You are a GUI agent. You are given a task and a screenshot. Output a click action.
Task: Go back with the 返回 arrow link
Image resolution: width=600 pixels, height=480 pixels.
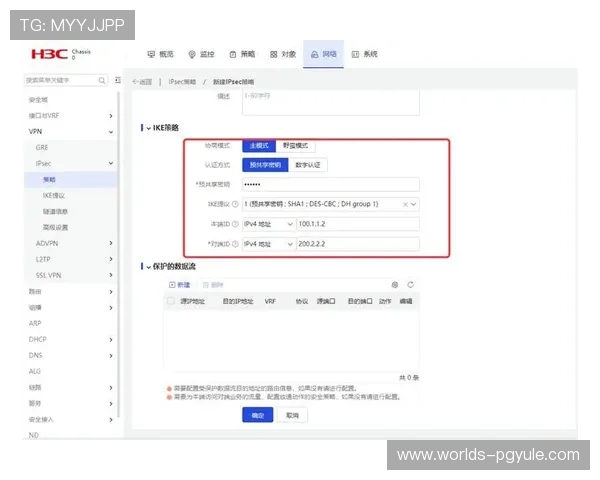[x=142, y=82]
